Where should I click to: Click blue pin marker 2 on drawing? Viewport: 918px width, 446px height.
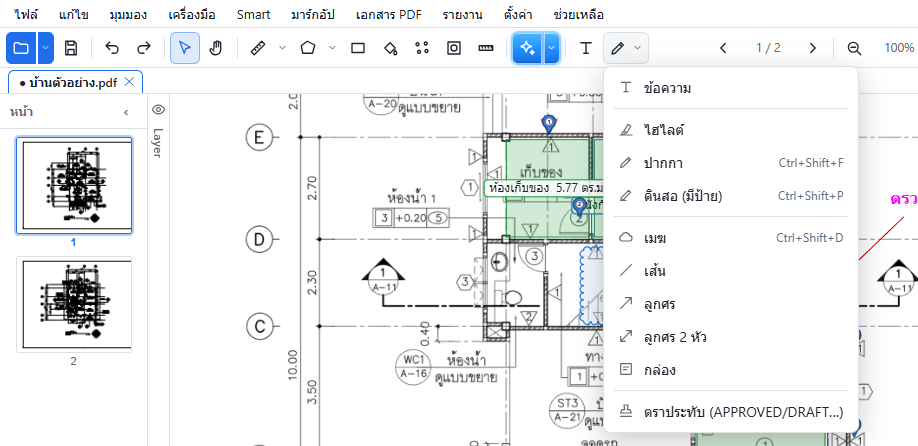tap(579, 205)
